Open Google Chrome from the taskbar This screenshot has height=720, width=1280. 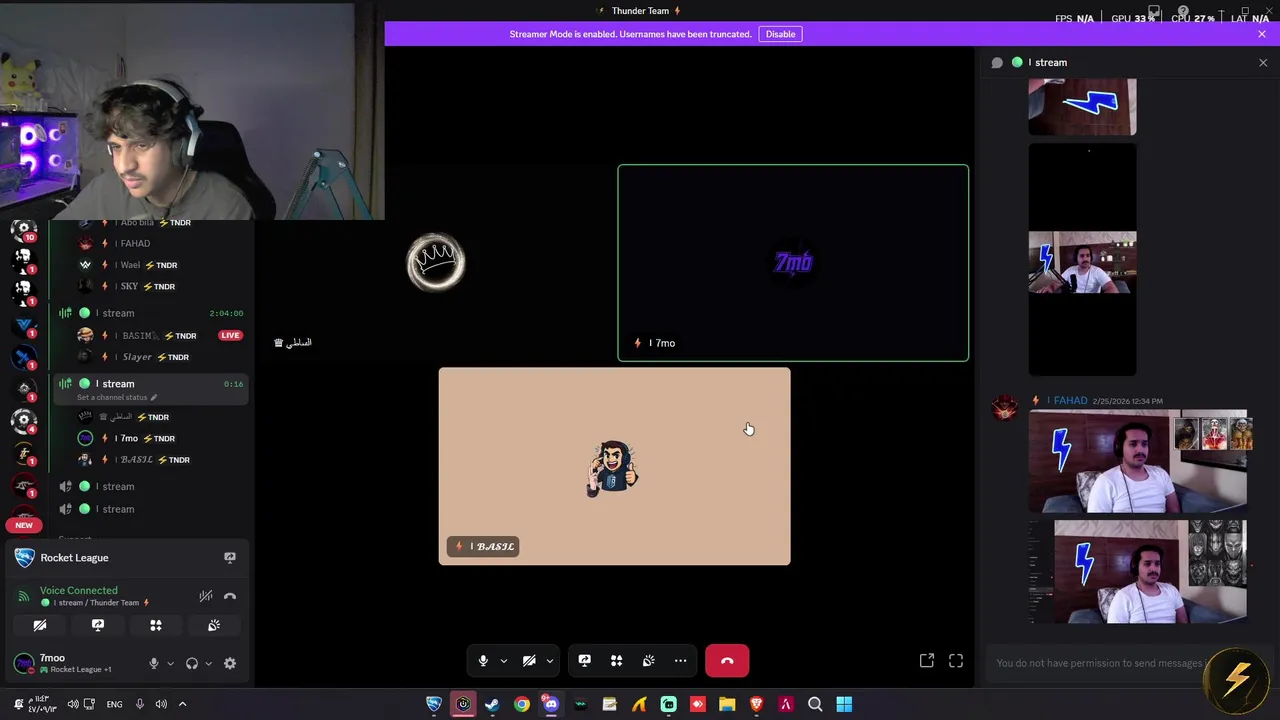[522, 704]
